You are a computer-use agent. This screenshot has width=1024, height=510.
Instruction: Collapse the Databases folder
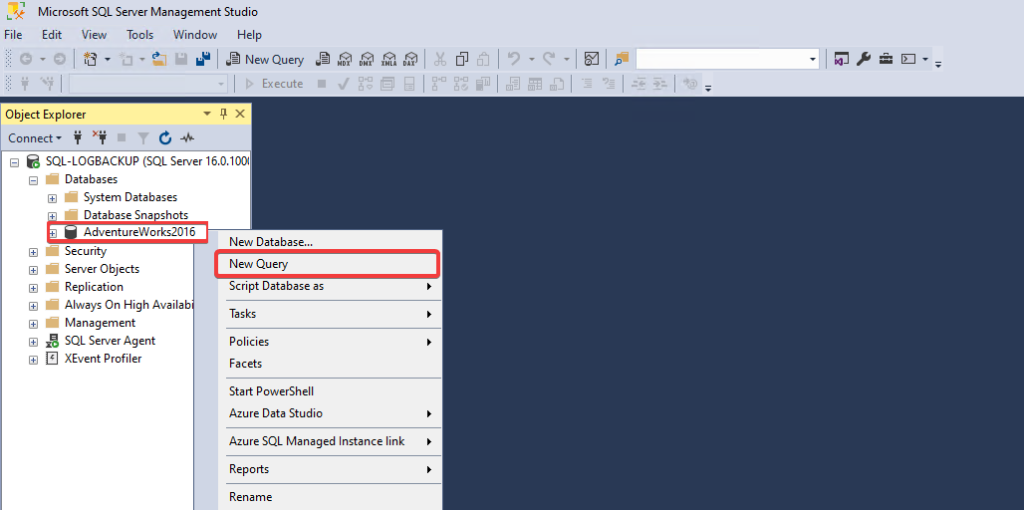(x=33, y=180)
